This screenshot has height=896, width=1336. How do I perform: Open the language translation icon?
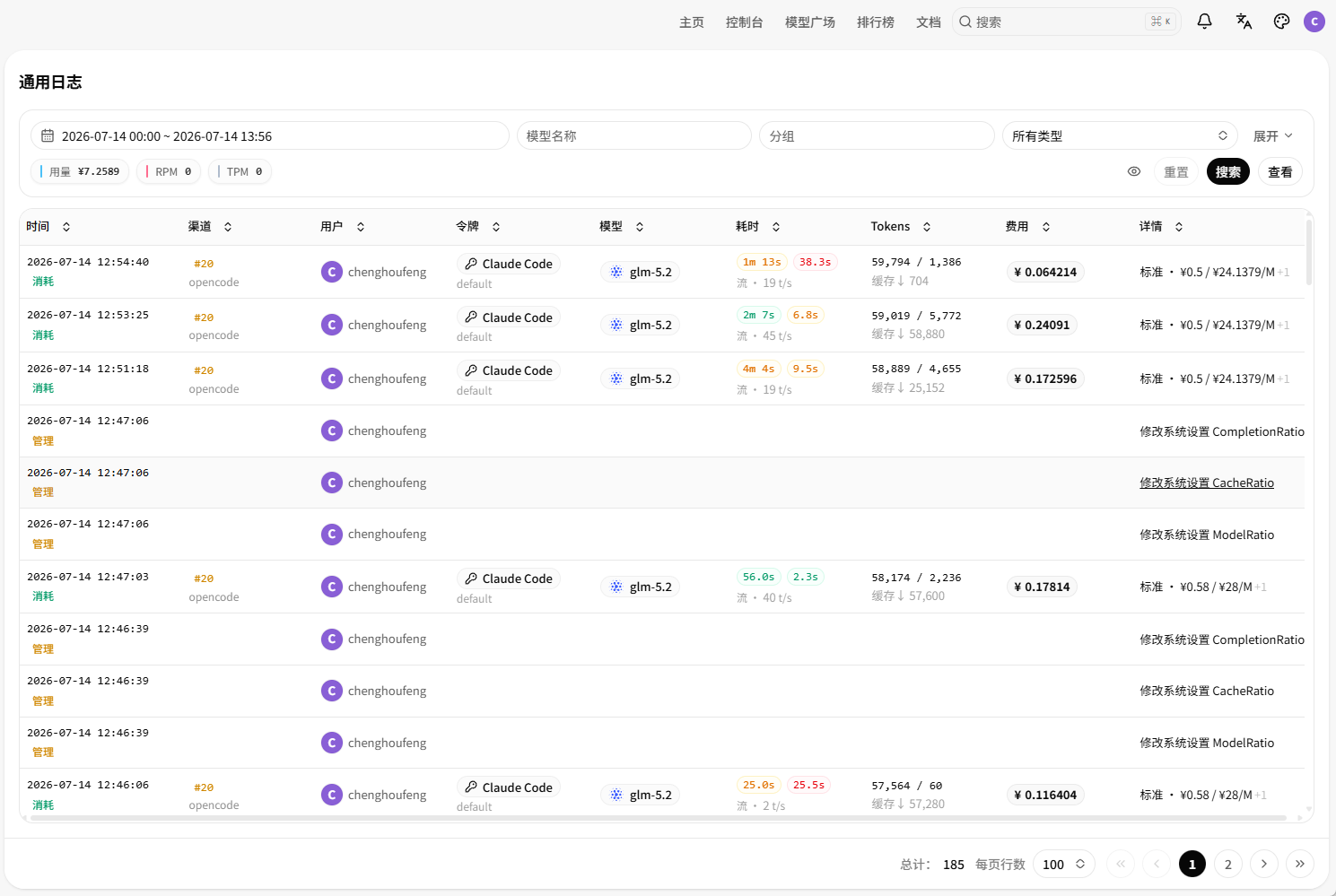[x=1244, y=22]
